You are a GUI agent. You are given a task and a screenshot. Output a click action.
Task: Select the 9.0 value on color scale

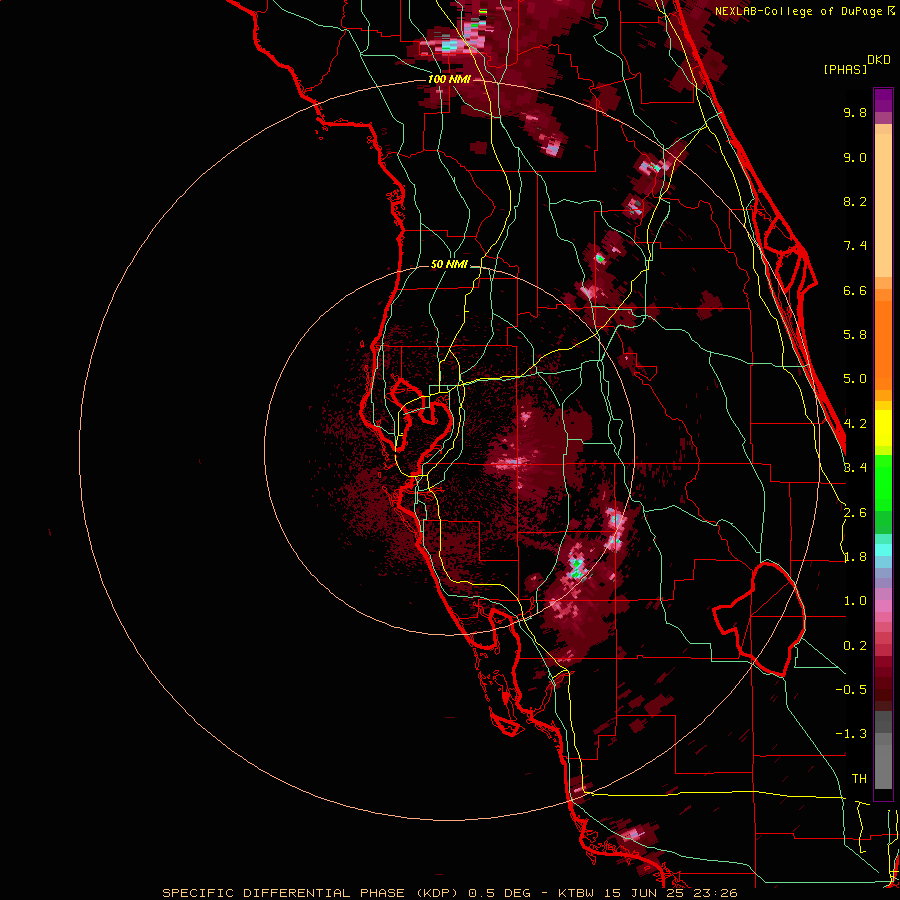[855, 157]
